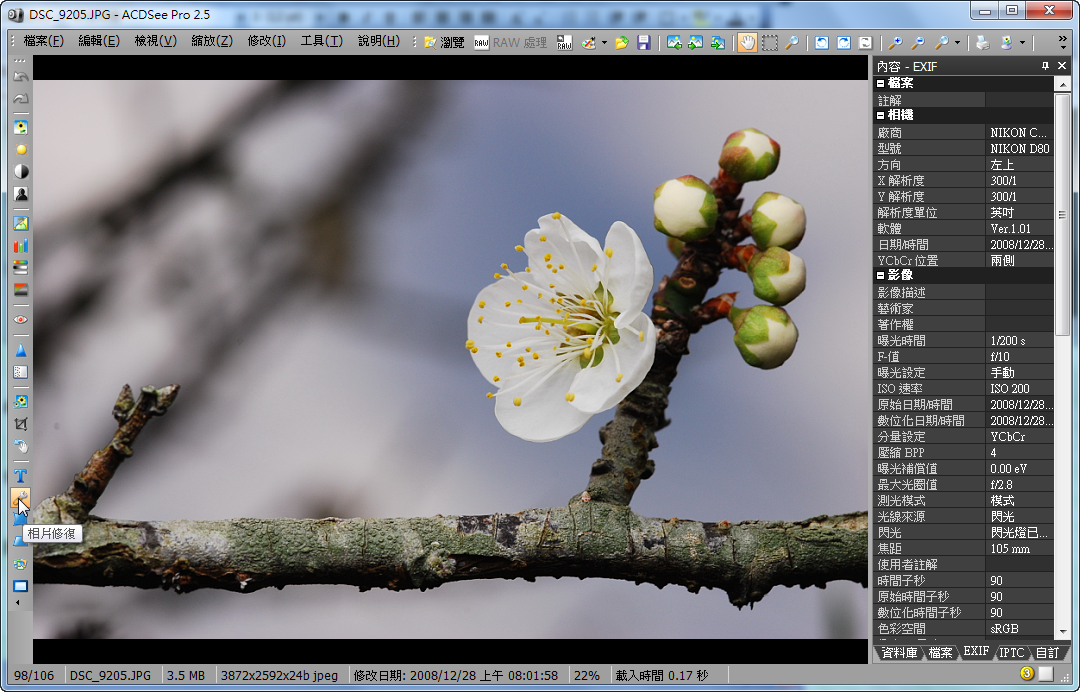The width and height of the screenshot is (1080, 692).
Task: Collapse the 相機 camera section
Action: 881,115
